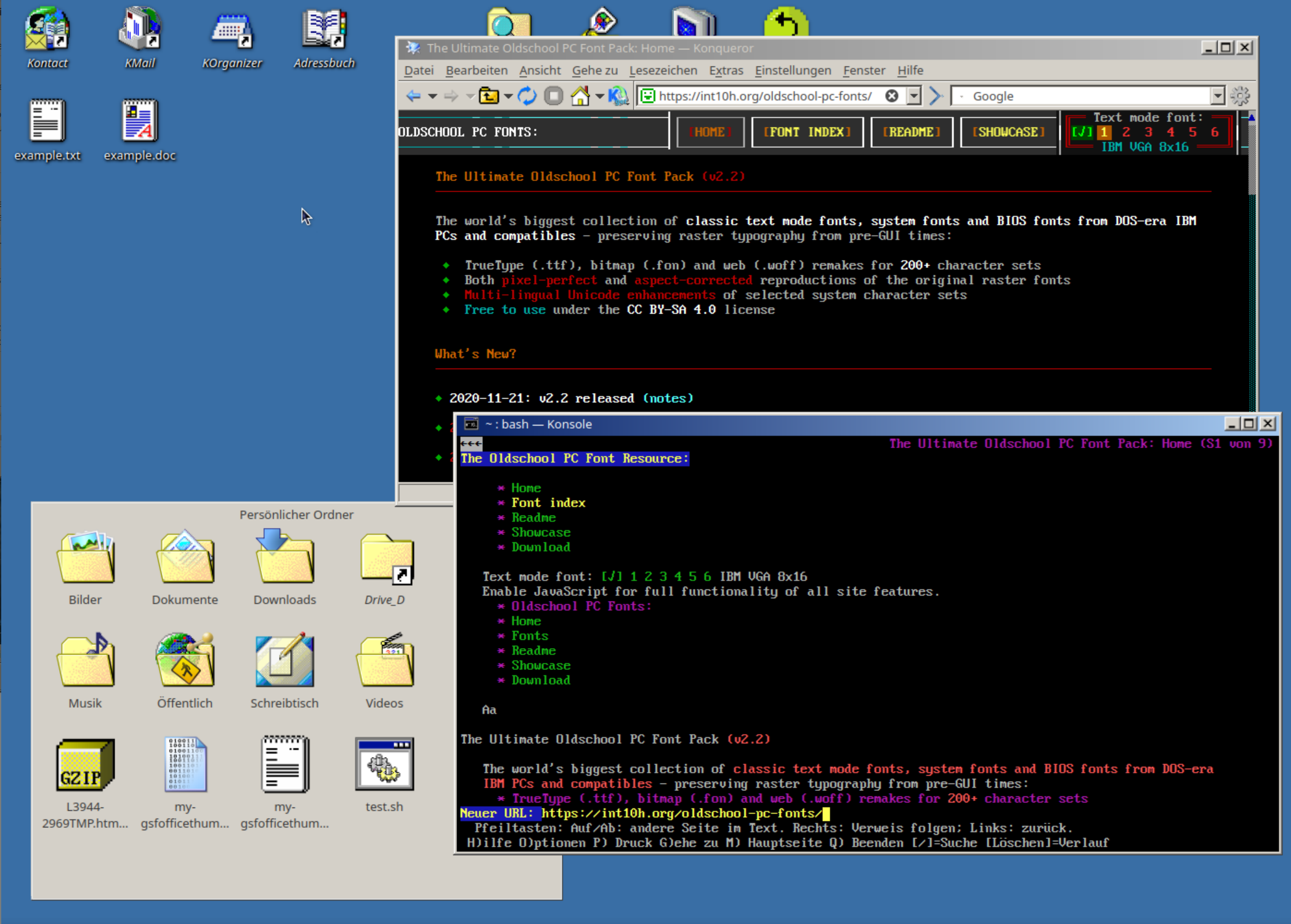1291x924 pixels.
Task: Open the Downloads folder
Action: pyautogui.click(x=285, y=568)
